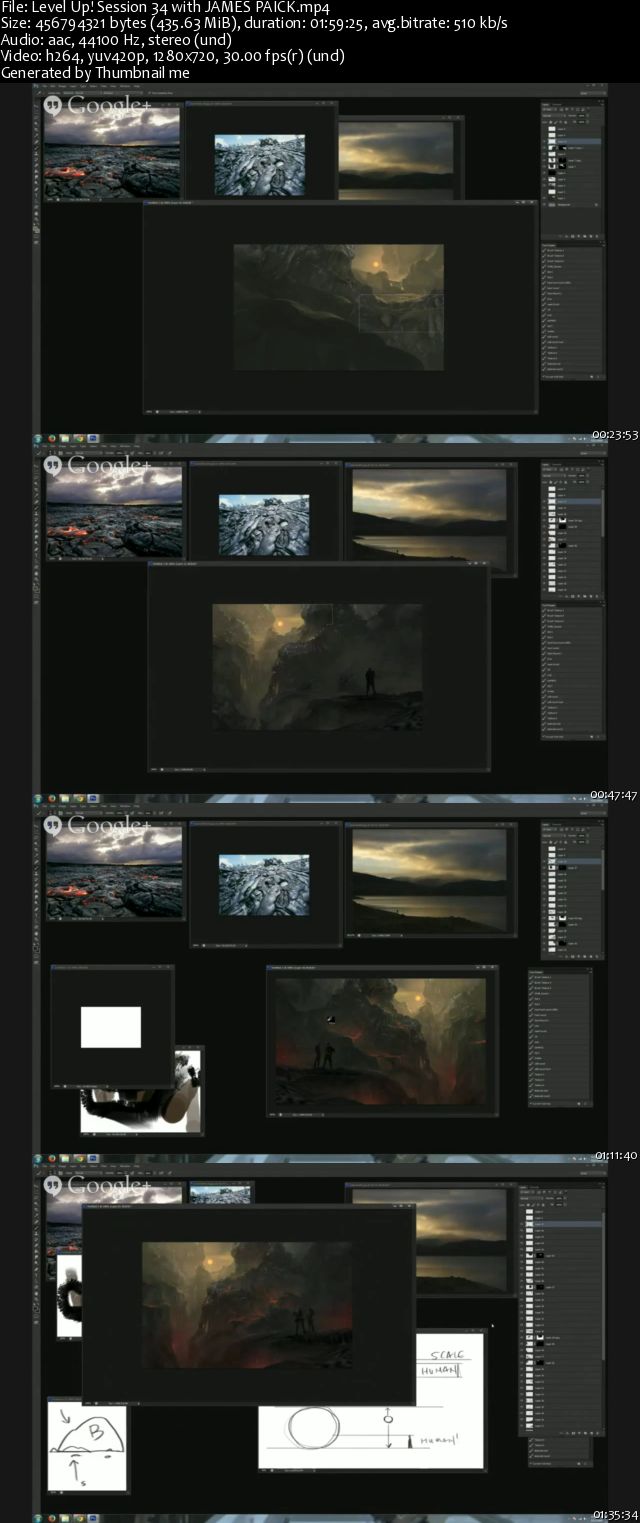Select the Background layer row in 00:23:53 frame
640x1523 pixels.
(x=572, y=204)
